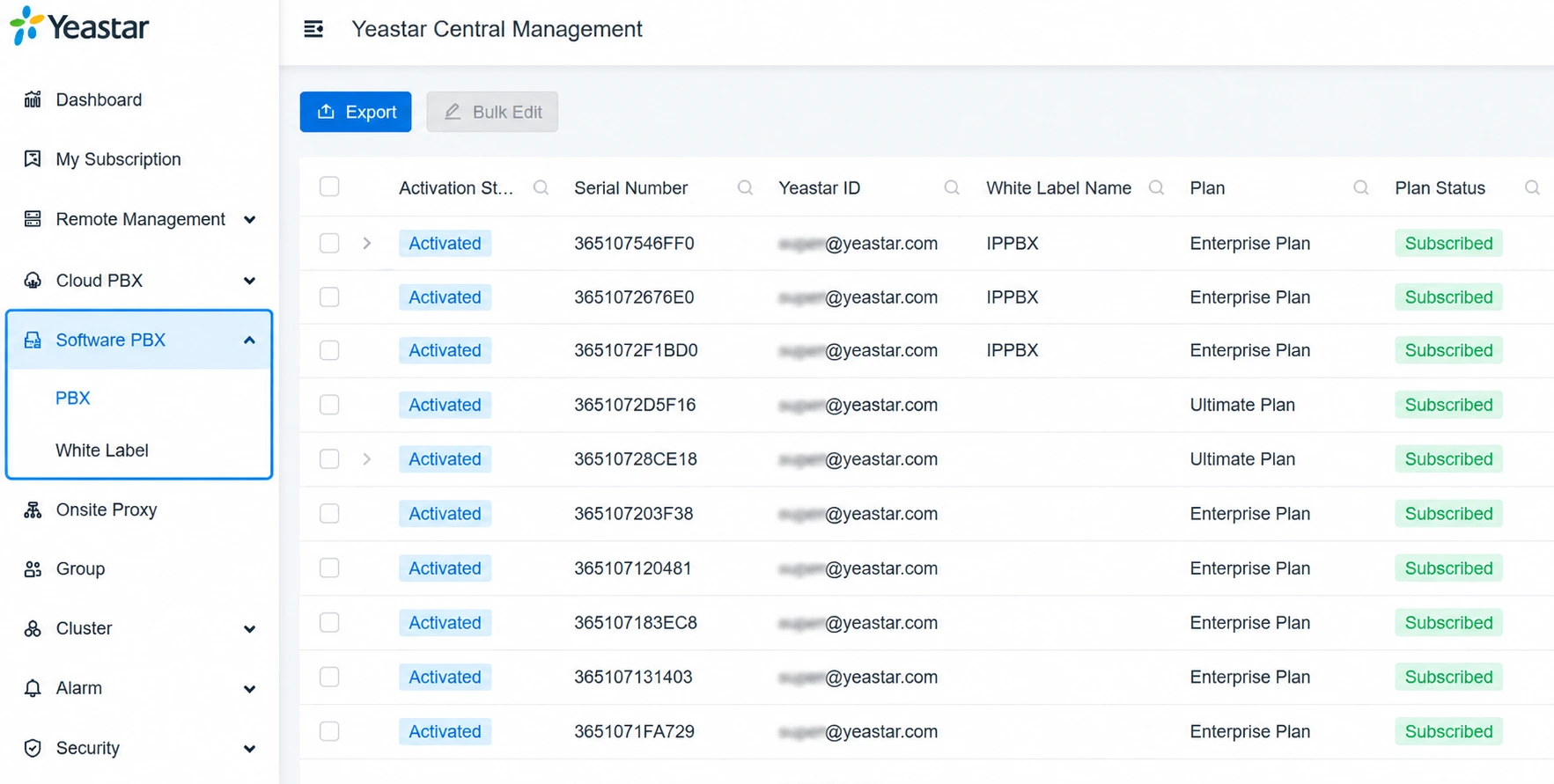The image size is (1554, 784).
Task: Check the row for serial 36510728CE18
Action: pos(329,459)
